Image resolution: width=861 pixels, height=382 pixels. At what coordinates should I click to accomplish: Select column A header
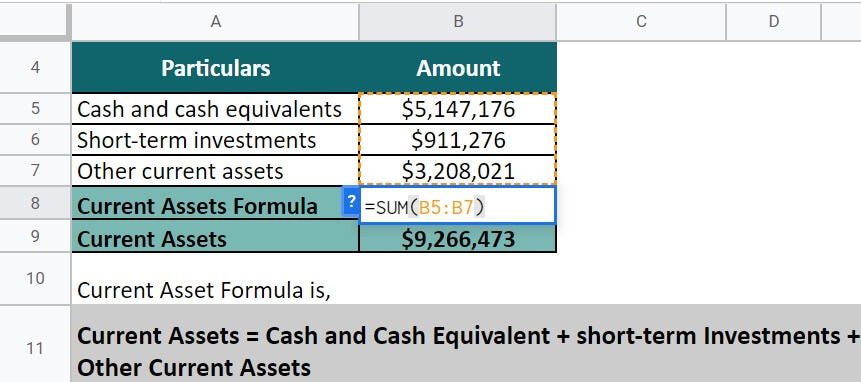click(215, 21)
